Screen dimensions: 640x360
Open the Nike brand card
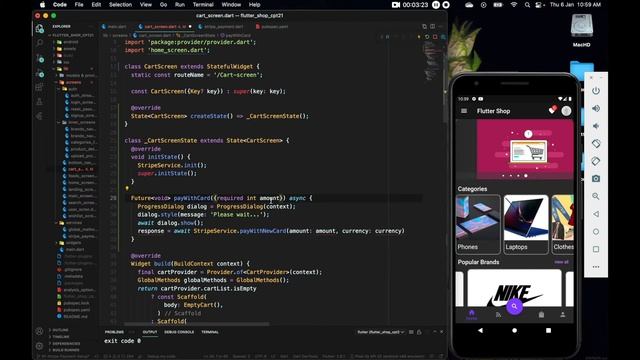point(514,288)
